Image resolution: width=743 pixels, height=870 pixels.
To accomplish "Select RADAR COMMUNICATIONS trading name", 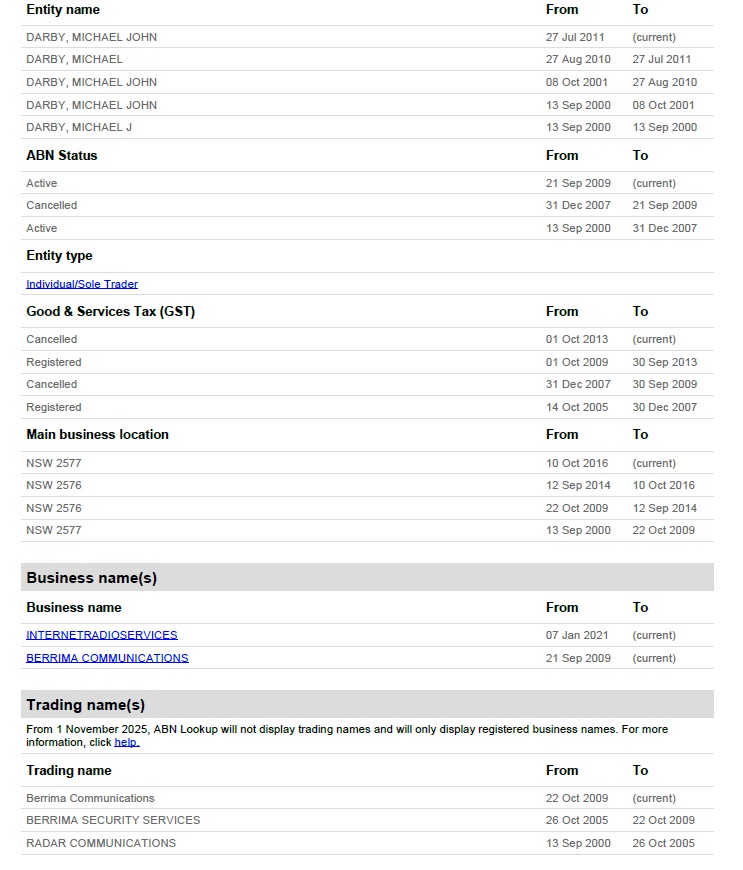I will [x=101, y=843].
